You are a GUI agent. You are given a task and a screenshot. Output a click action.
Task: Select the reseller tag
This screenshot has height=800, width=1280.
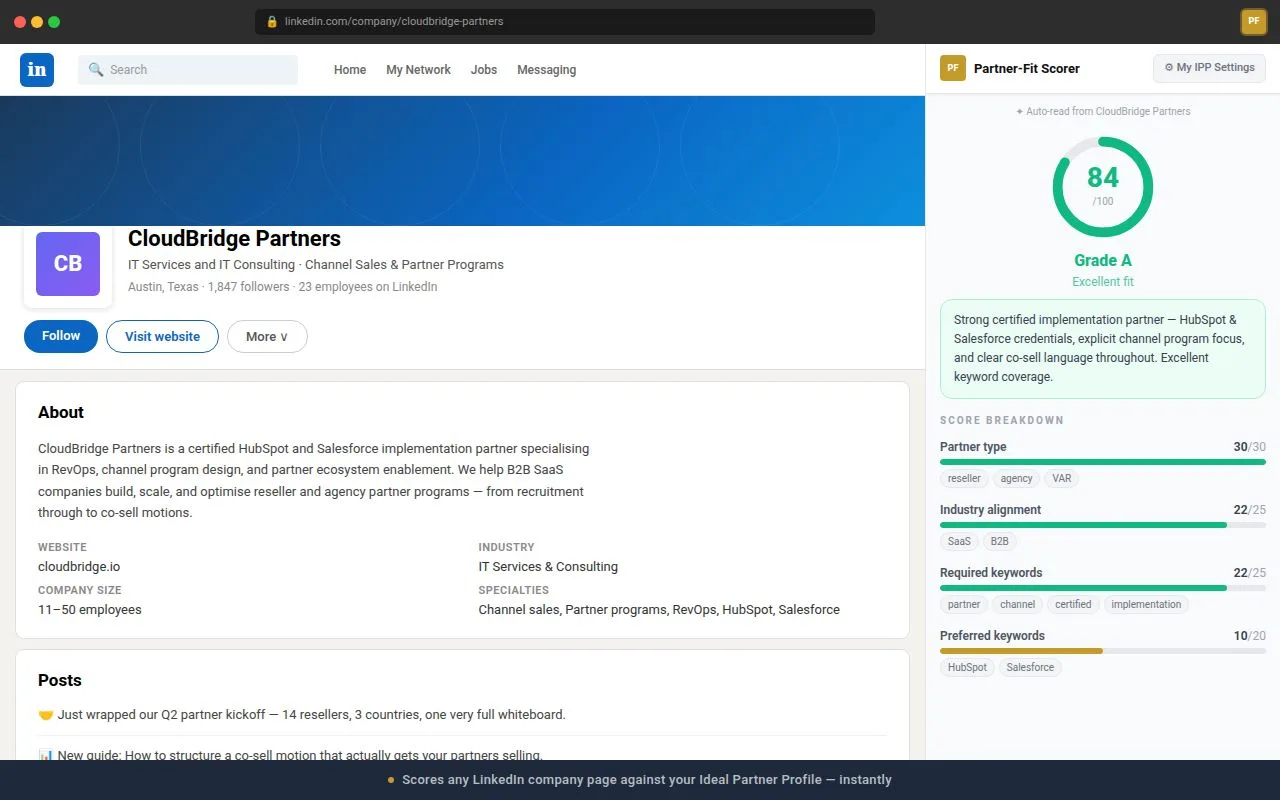964,478
